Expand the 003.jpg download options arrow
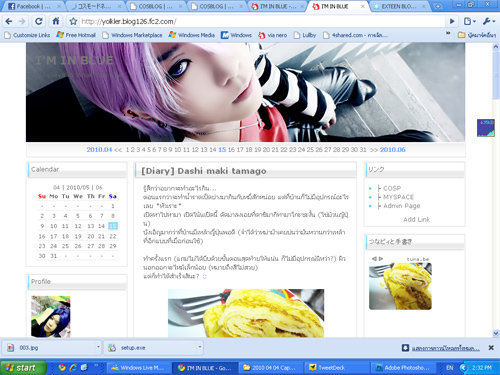Screen dimensions: 500x375 coord(98,347)
